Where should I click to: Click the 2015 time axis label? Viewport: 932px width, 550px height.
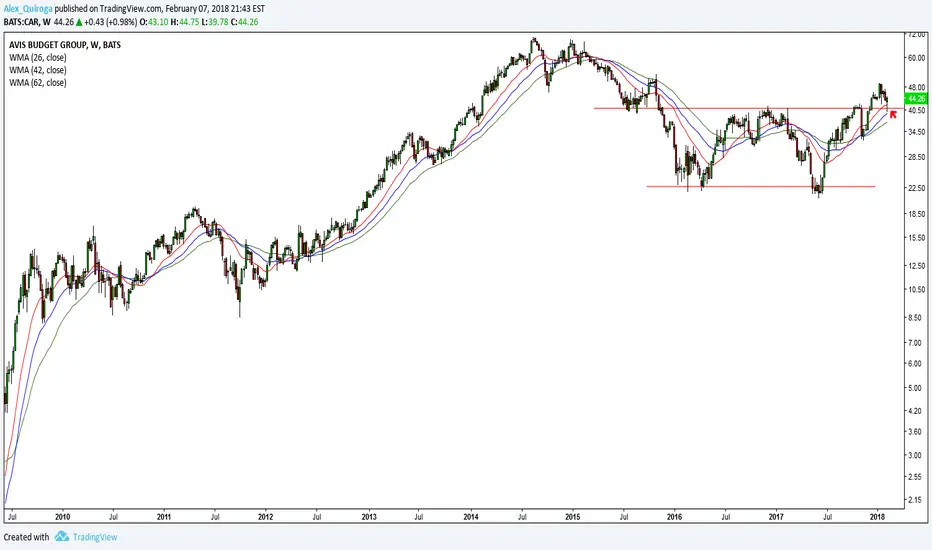(573, 517)
